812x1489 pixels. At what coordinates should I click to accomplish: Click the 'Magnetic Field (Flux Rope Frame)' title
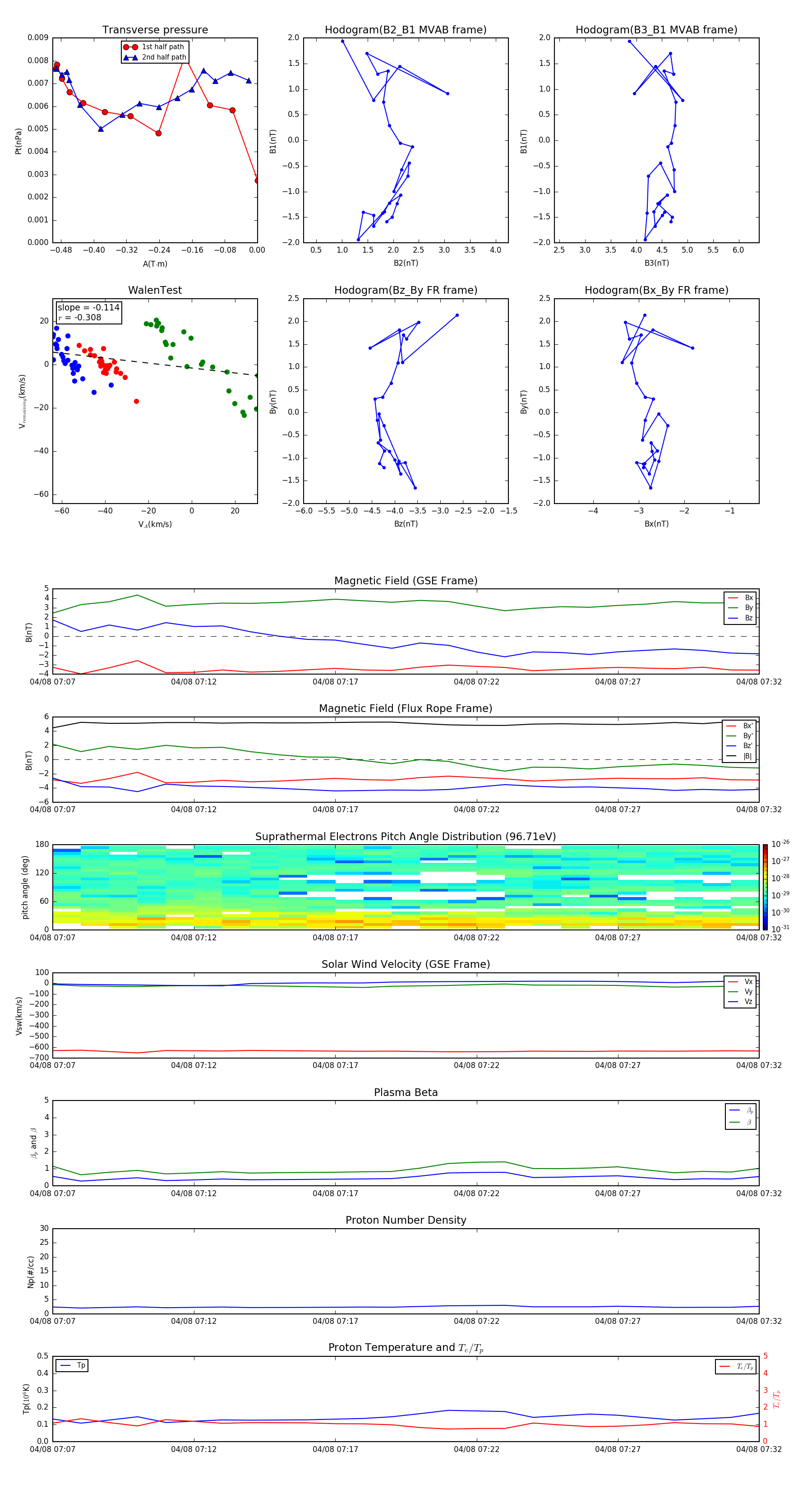pyautogui.click(x=406, y=709)
